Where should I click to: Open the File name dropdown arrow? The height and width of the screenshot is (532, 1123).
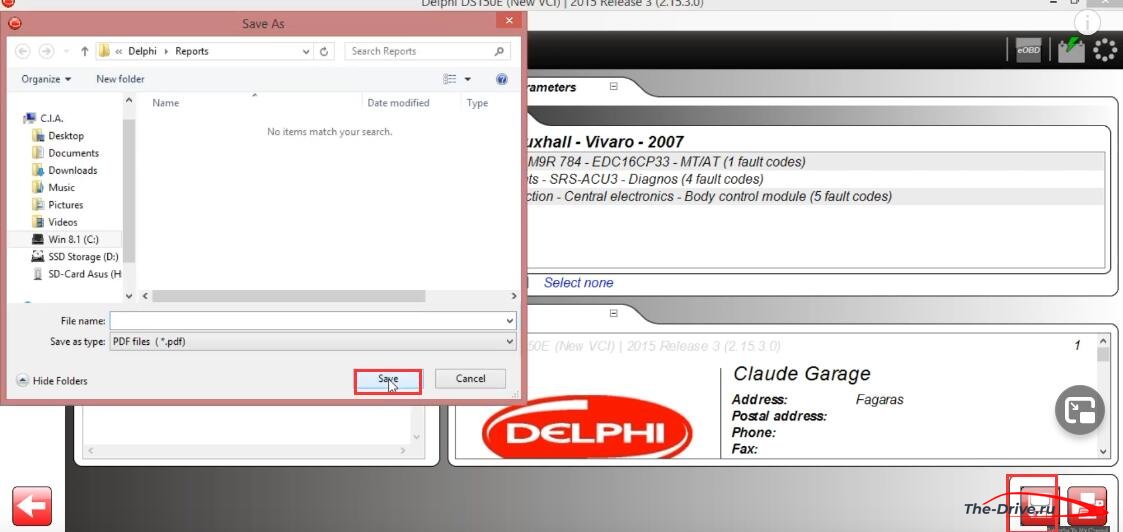510,321
